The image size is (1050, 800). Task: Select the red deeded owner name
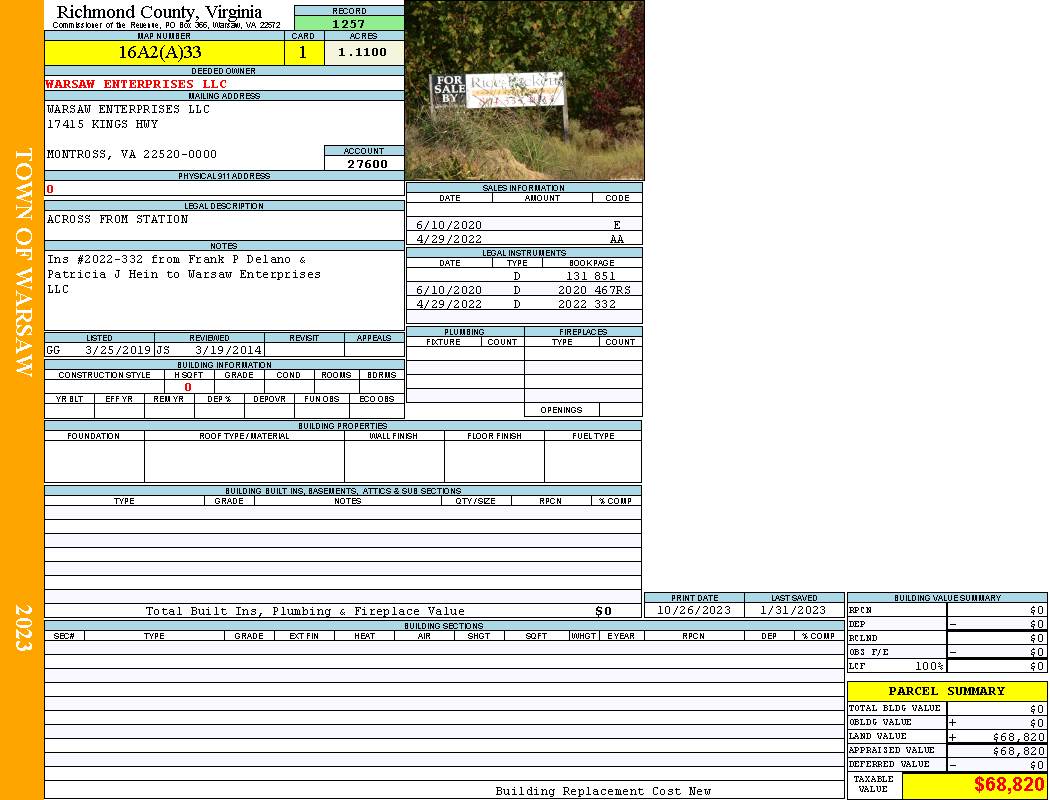(x=136, y=84)
